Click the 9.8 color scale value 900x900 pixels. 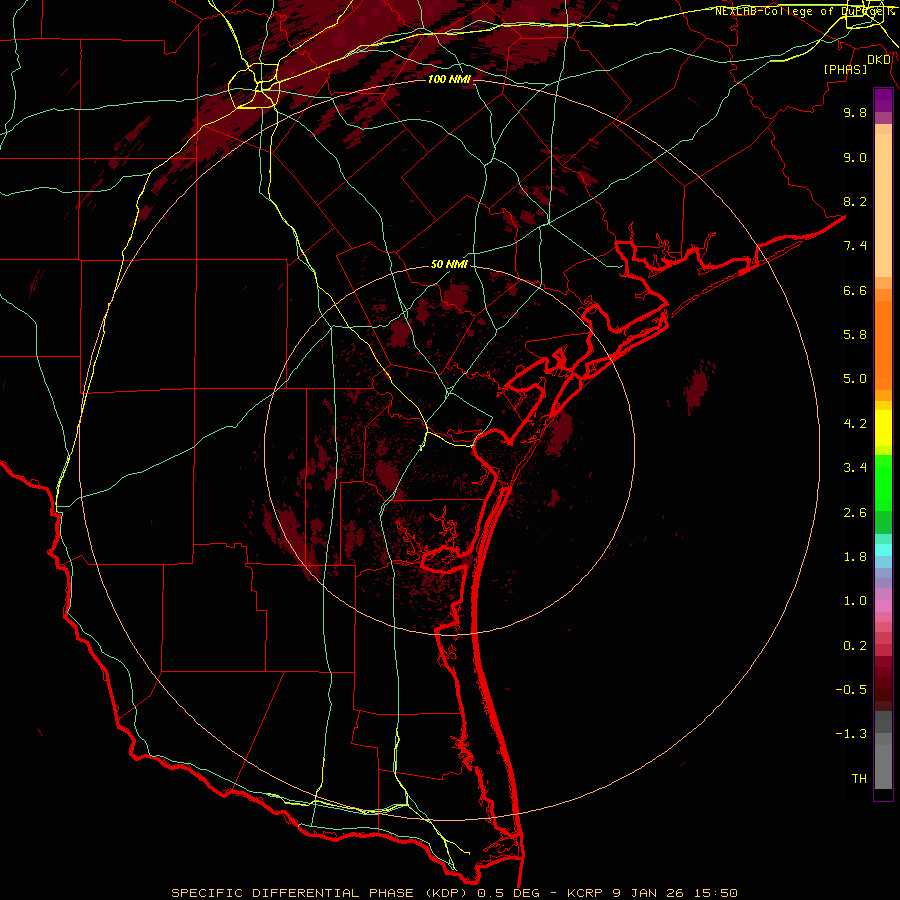(x=855, y=112)
